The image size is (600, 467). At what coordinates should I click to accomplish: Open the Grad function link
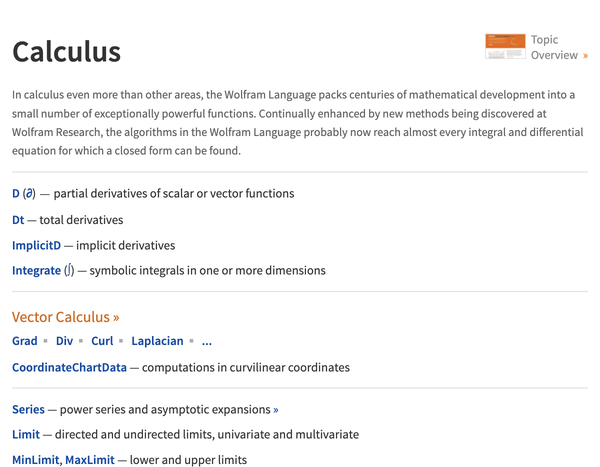(24, 341)
